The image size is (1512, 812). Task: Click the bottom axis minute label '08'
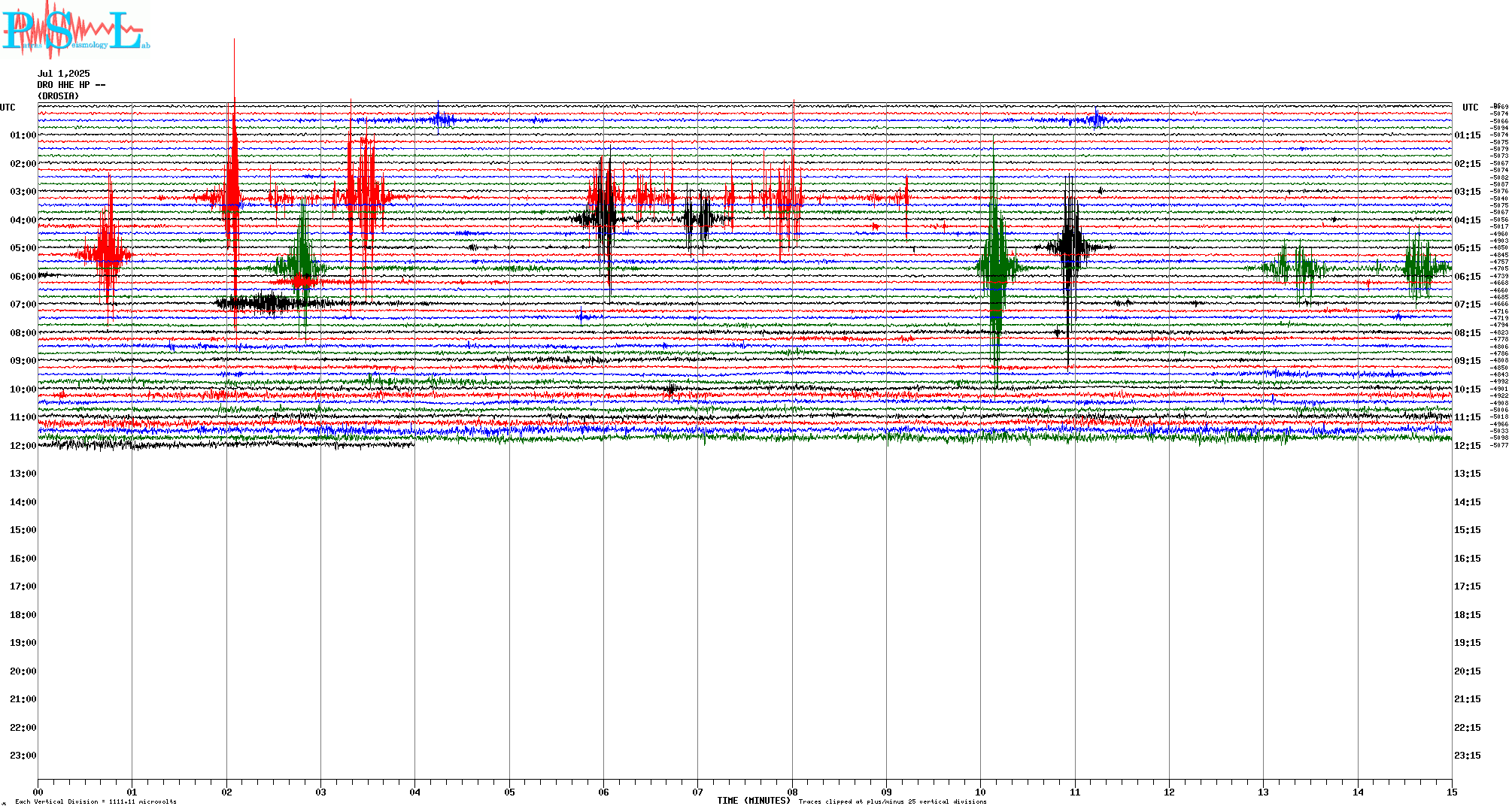tap(792, 792)
